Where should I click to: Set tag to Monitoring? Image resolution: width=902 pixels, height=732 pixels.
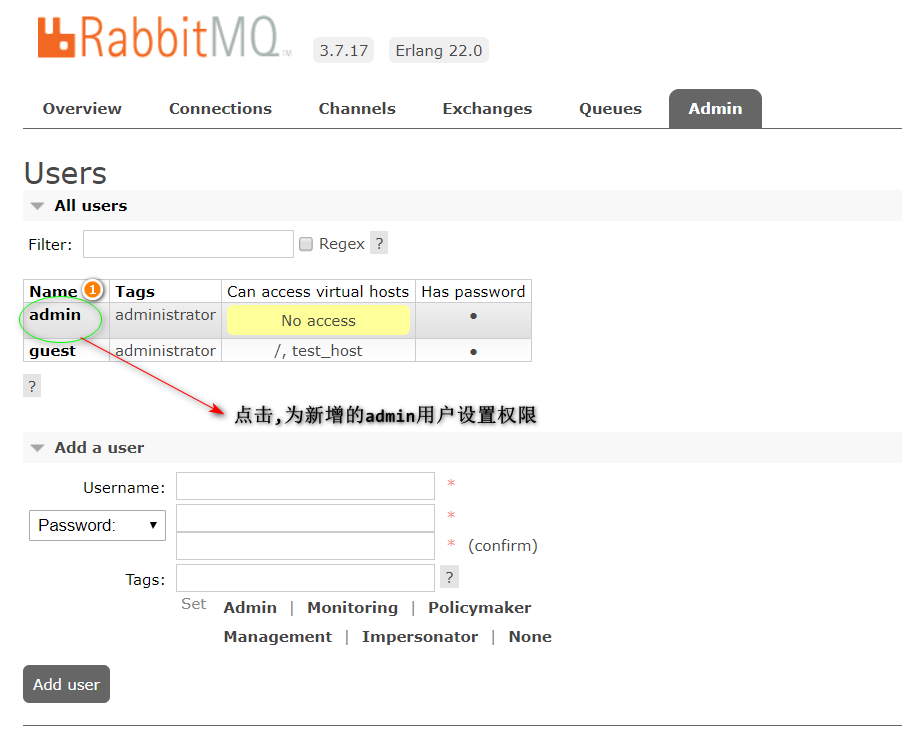[353, 608]
